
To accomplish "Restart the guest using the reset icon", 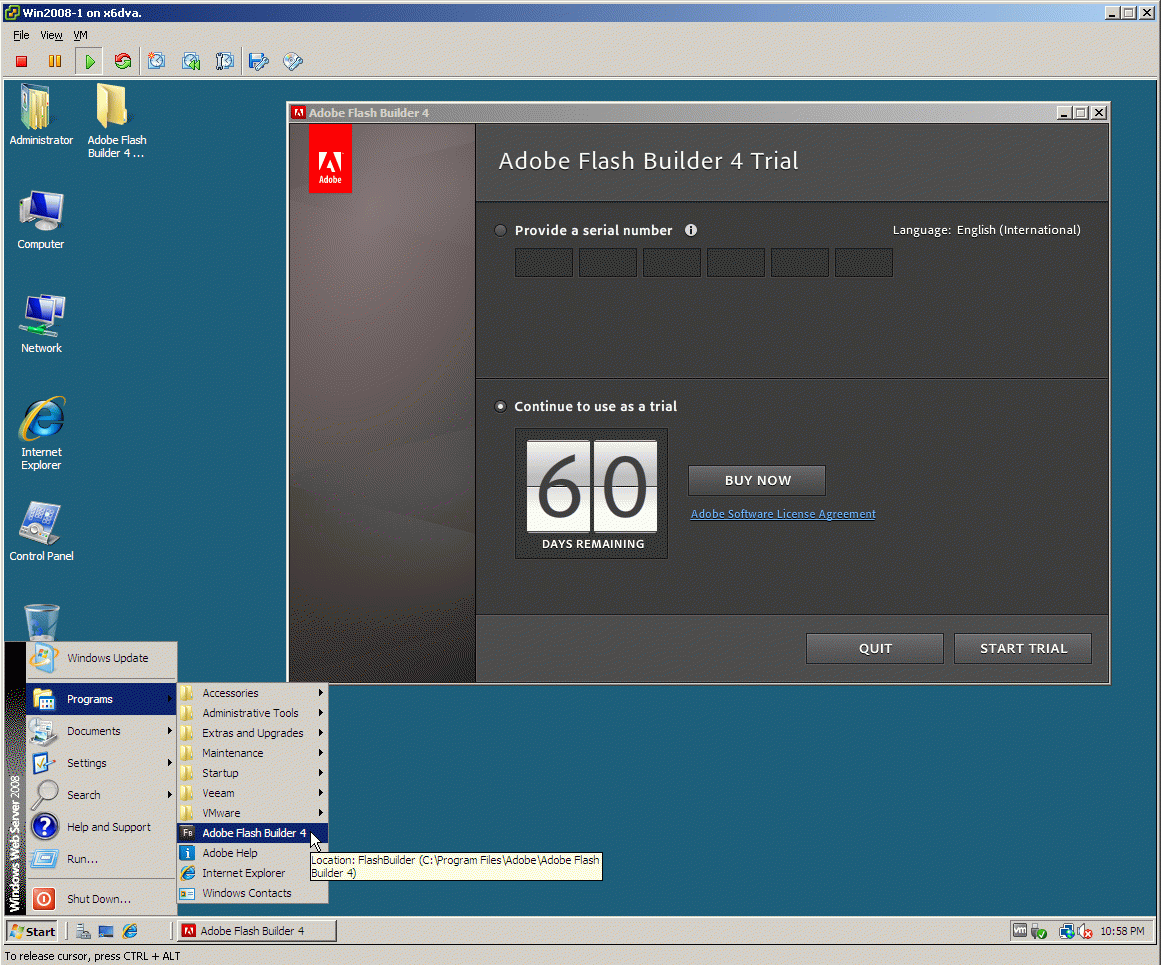I will click(123, 61).
